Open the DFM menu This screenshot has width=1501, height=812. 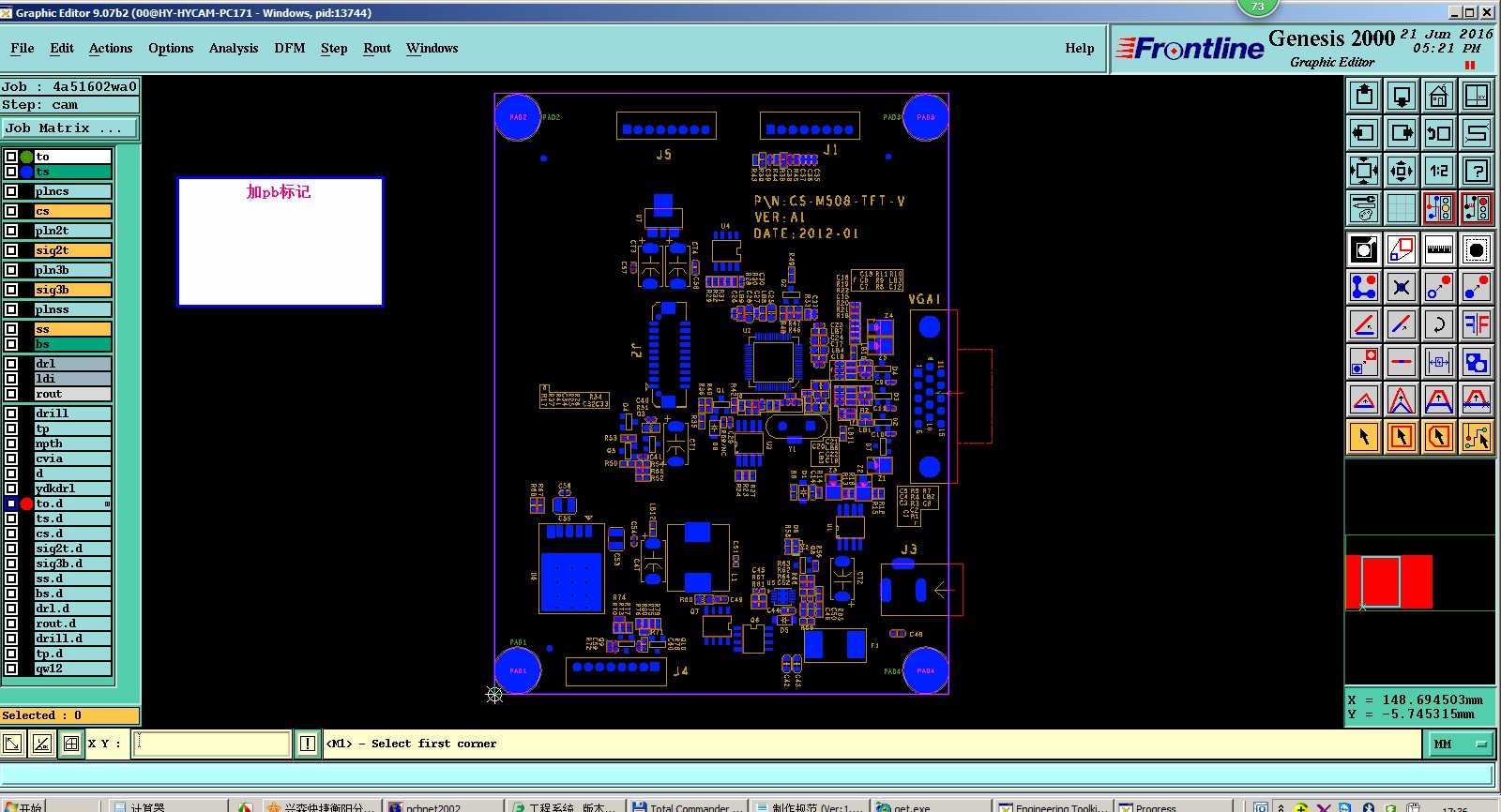(290, 49)
